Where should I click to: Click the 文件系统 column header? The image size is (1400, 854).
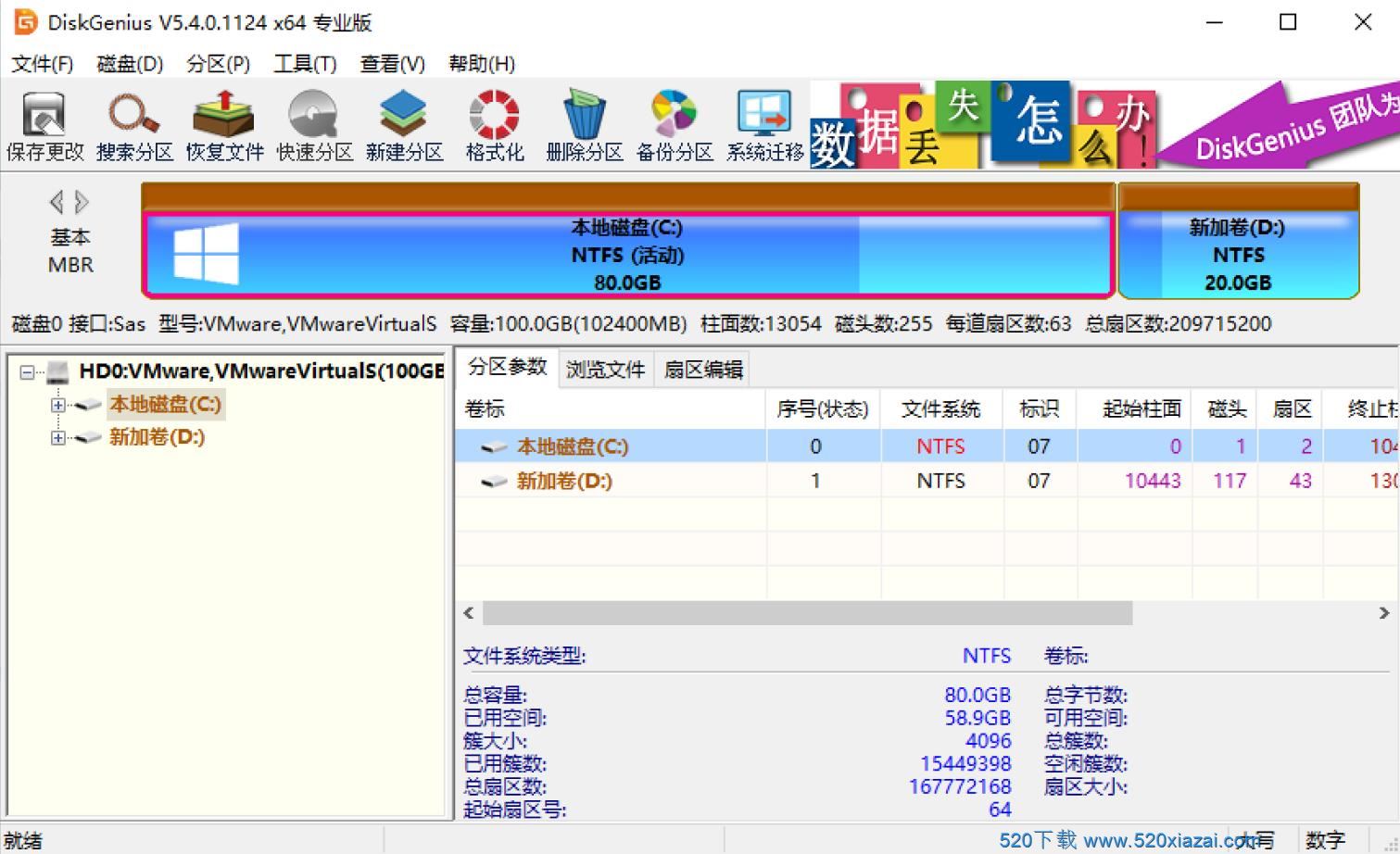coord(941,409)
